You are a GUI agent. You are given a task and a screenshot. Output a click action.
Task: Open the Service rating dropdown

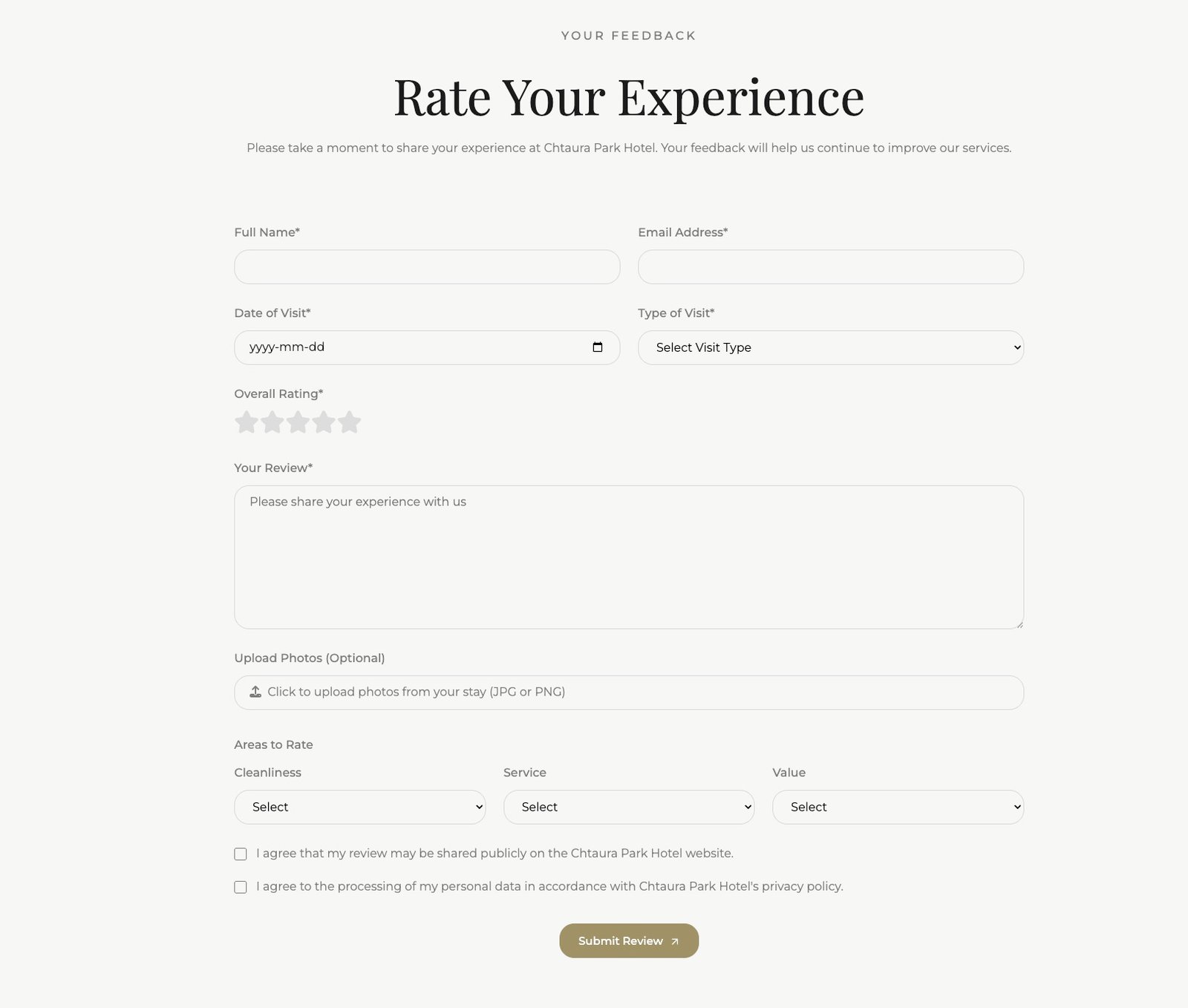pyautogui.click(x=628, y=807)
